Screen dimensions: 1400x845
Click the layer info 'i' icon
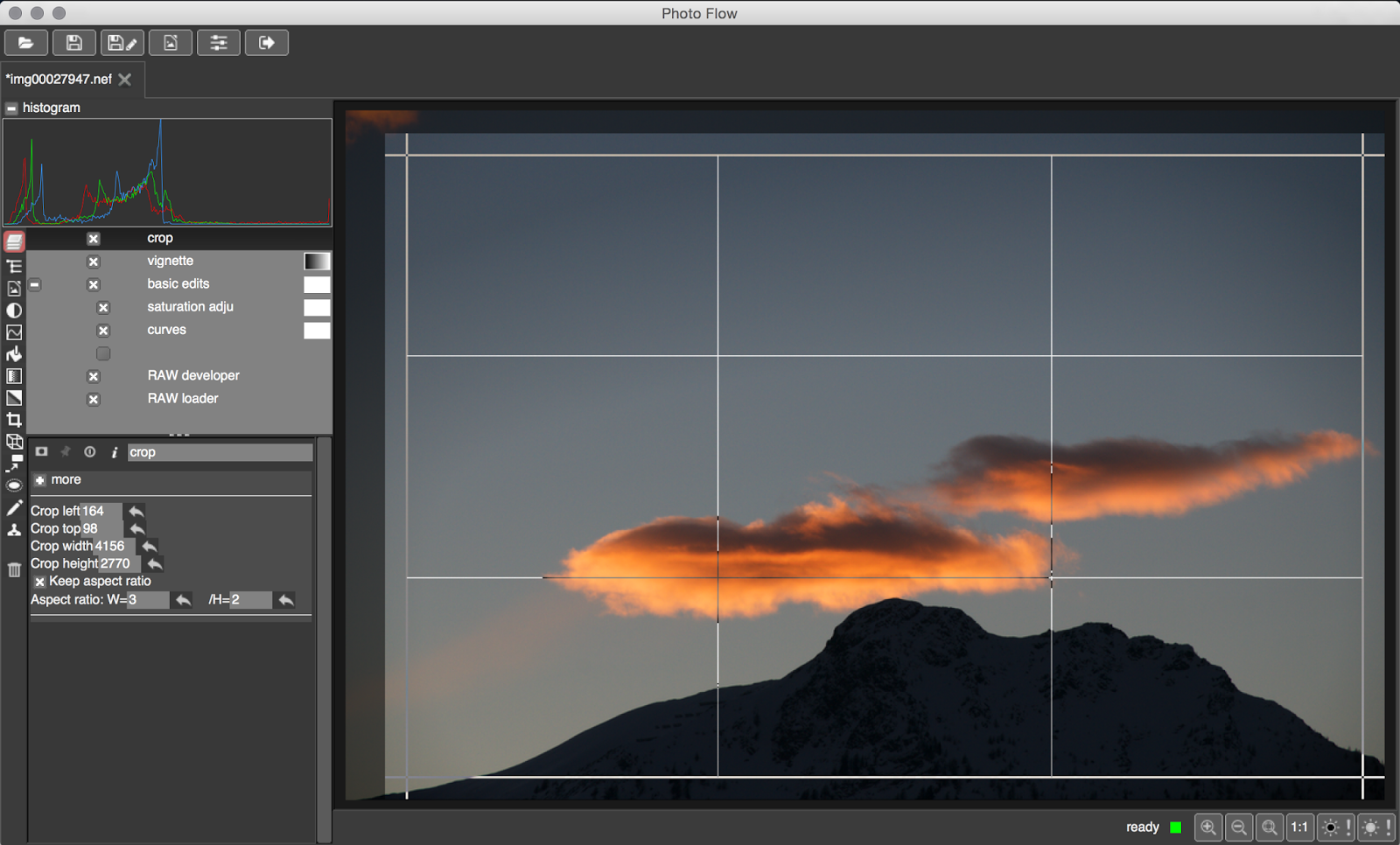pyautogui.click(x=114, y=452)
